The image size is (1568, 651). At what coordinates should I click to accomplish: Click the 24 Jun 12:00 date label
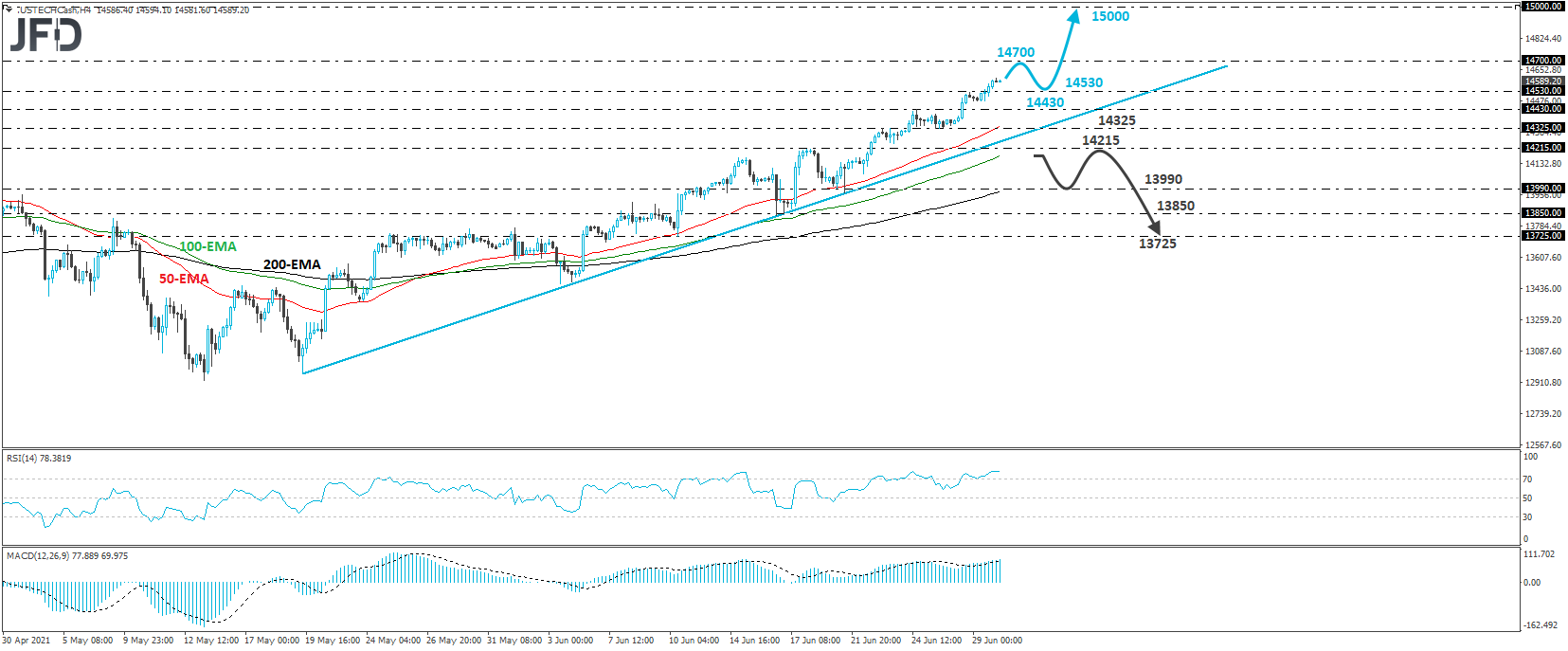(x=937, y=641)
